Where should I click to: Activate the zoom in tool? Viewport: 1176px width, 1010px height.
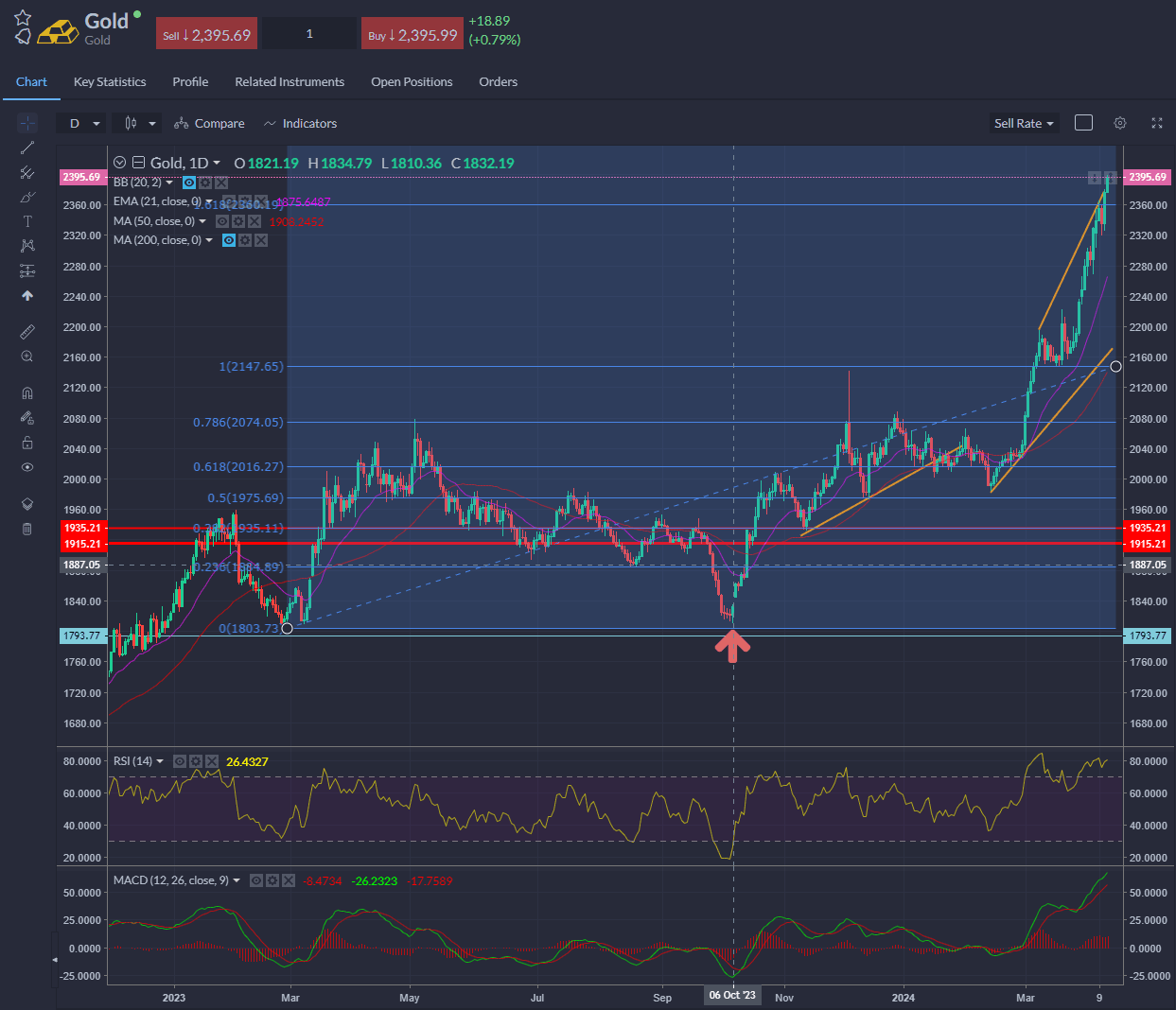(27, 357)
